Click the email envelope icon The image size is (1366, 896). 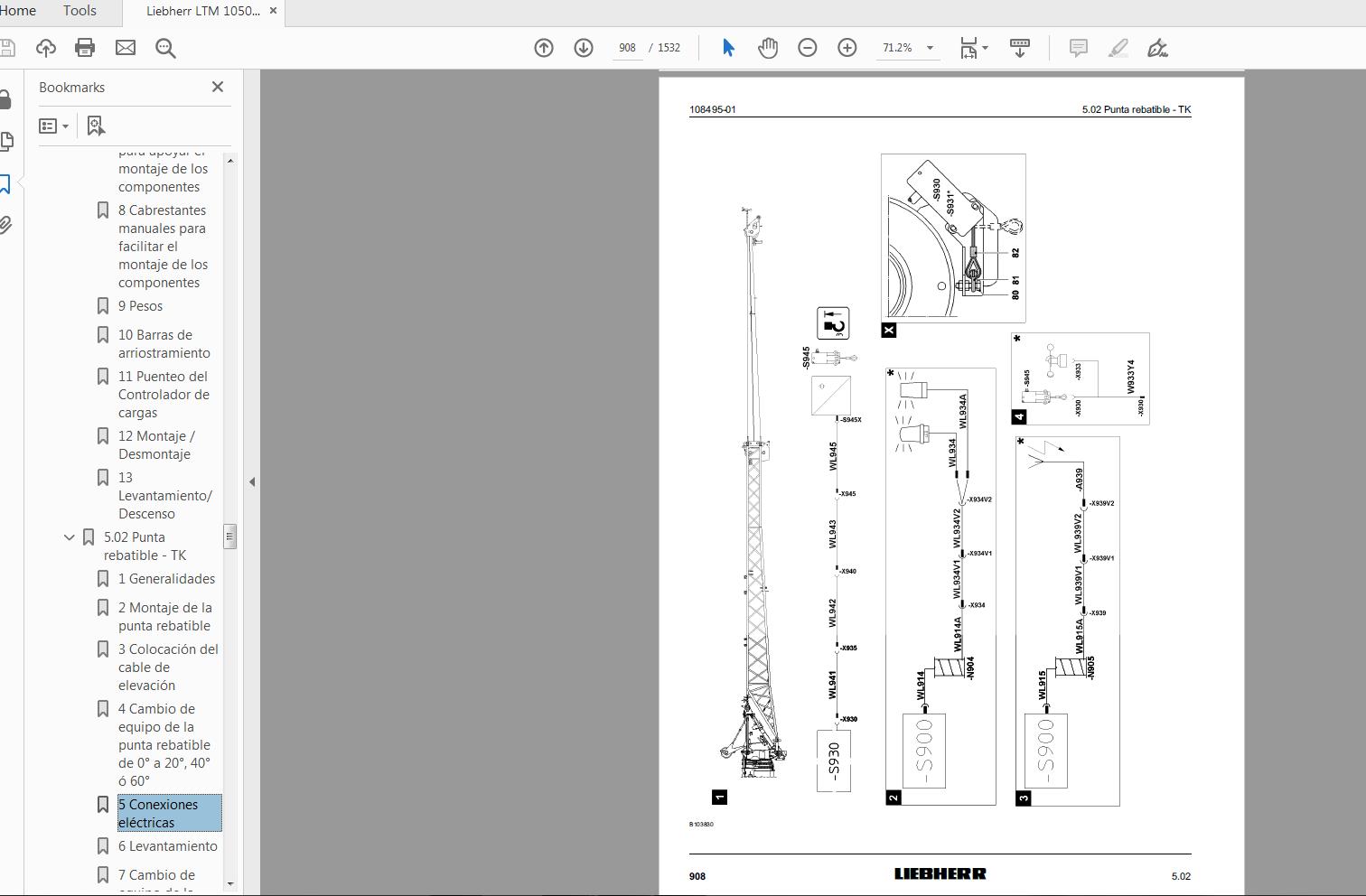(126, 48)
